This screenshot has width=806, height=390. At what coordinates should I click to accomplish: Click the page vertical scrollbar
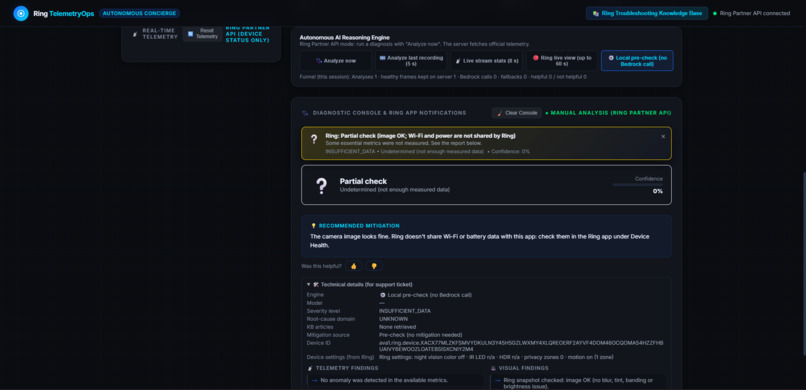[x=803, y=264]
